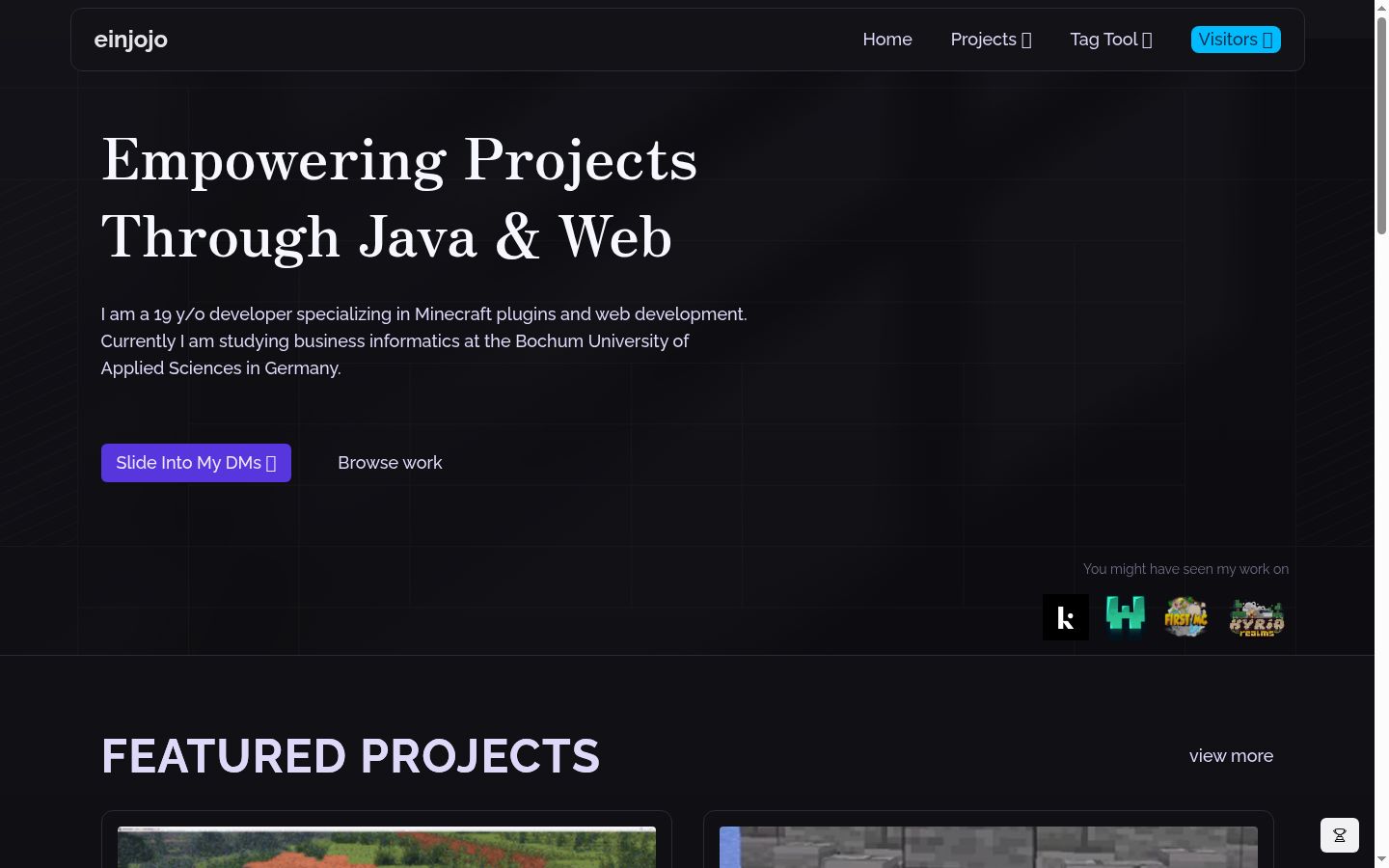1389x868 pixels.
Task: Click the hourglass button in bottom corner
Action: [1340, 835]
